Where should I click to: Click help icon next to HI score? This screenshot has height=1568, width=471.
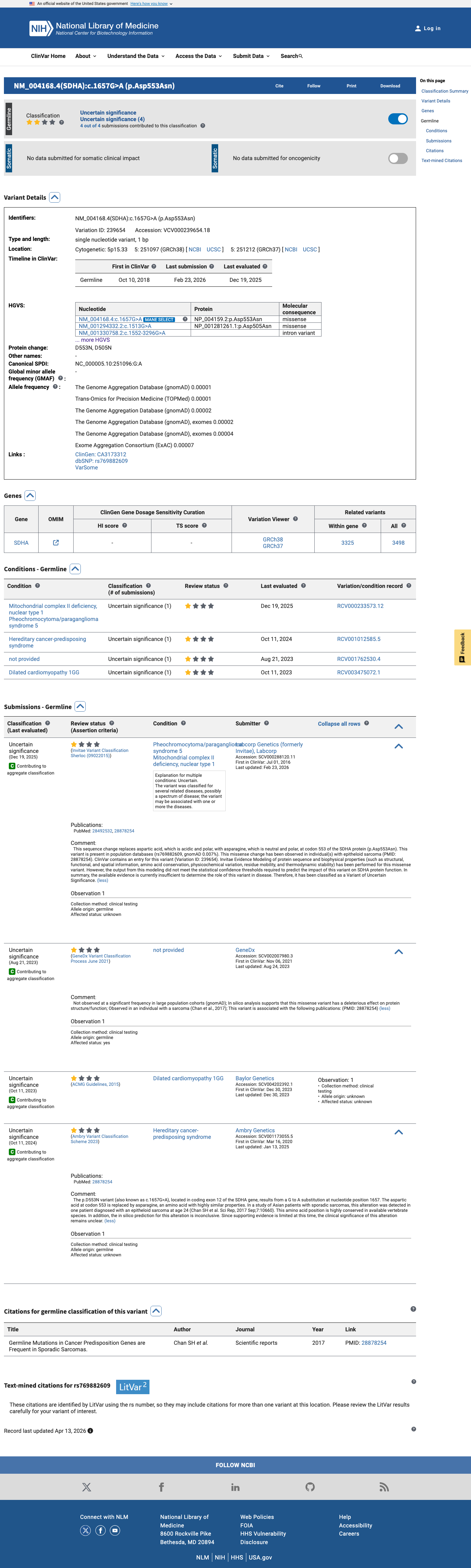[125, 525]
